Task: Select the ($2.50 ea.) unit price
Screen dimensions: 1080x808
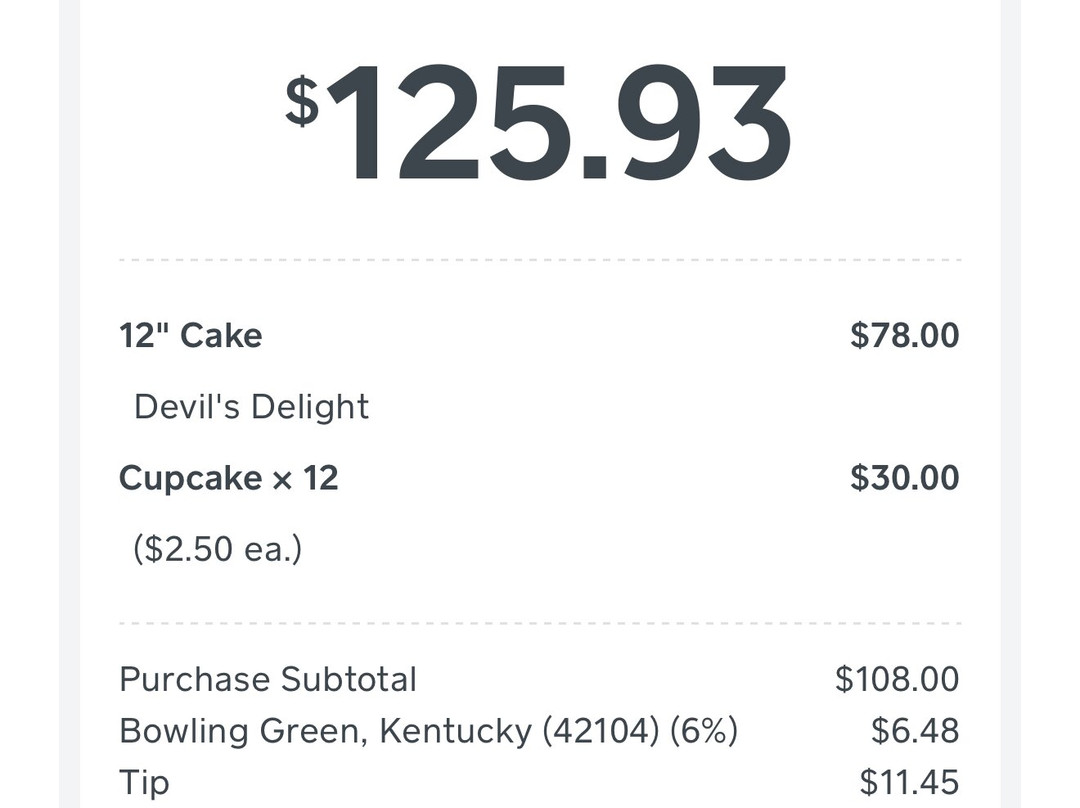Action: (x=218, y=550)
